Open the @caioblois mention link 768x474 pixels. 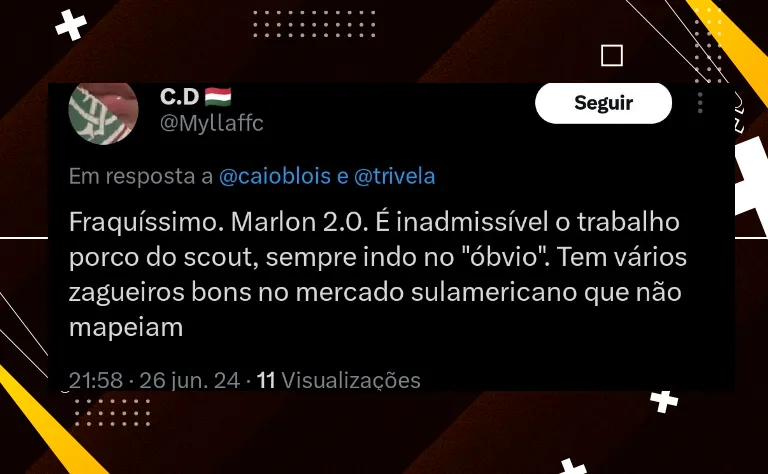(275, 176)
